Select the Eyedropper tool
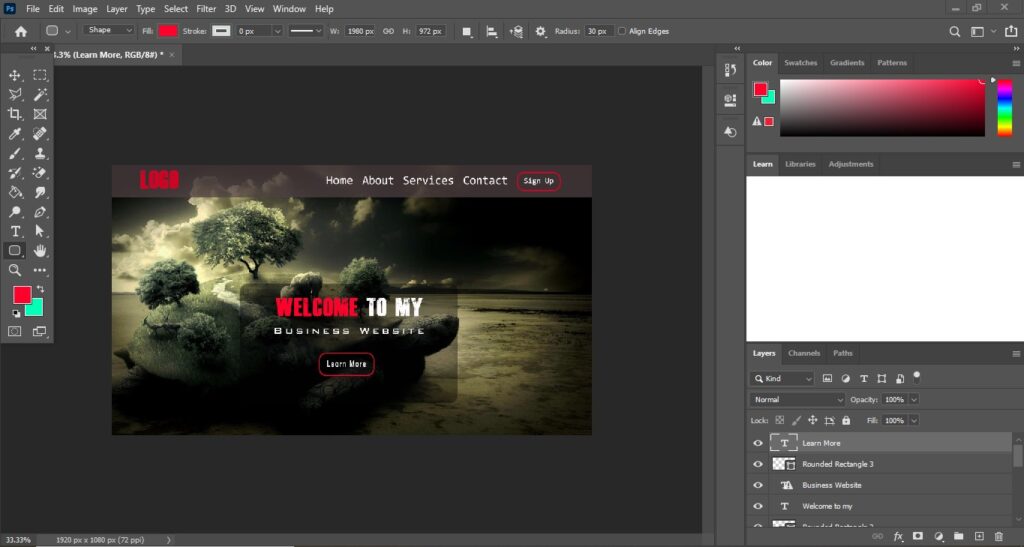The width and height of the screenshot is (1024, 547). click(14, 134)
